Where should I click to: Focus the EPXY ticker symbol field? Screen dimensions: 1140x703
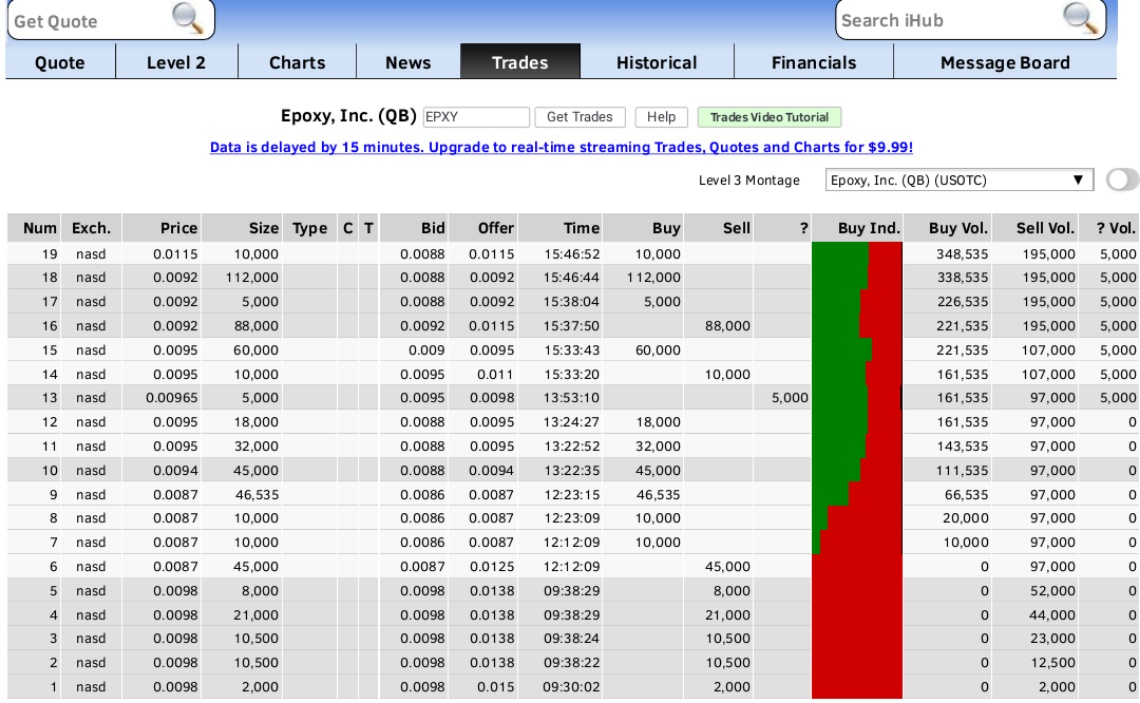click(475, 117)
